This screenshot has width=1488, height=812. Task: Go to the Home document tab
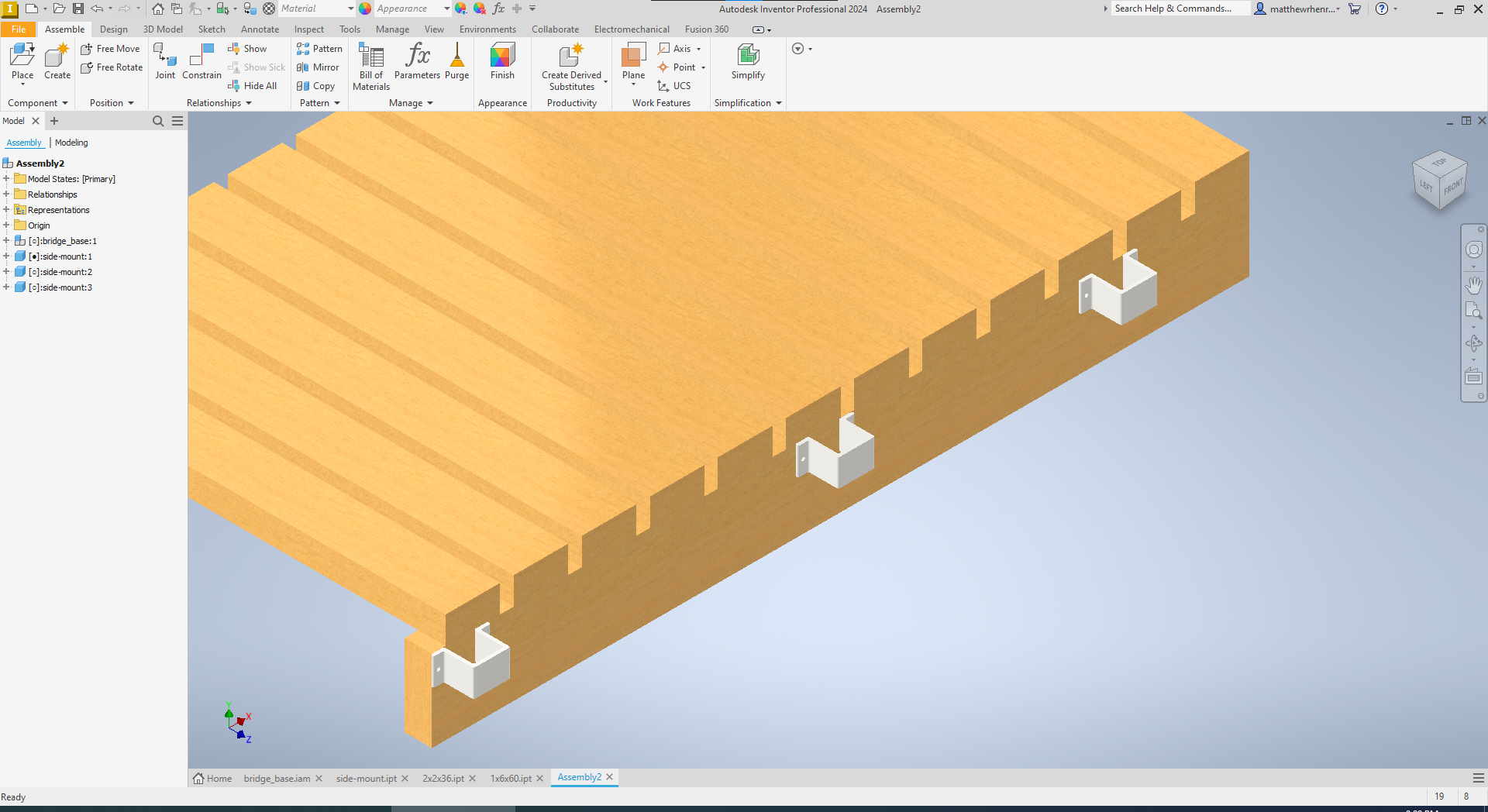coord(212,779)
